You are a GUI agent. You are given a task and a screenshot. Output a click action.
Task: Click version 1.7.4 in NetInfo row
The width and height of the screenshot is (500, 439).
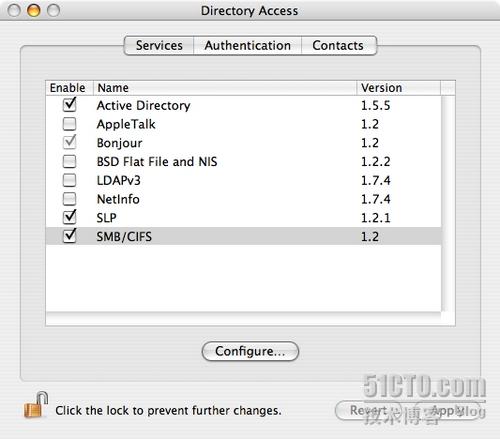click(x=375, y=199)
